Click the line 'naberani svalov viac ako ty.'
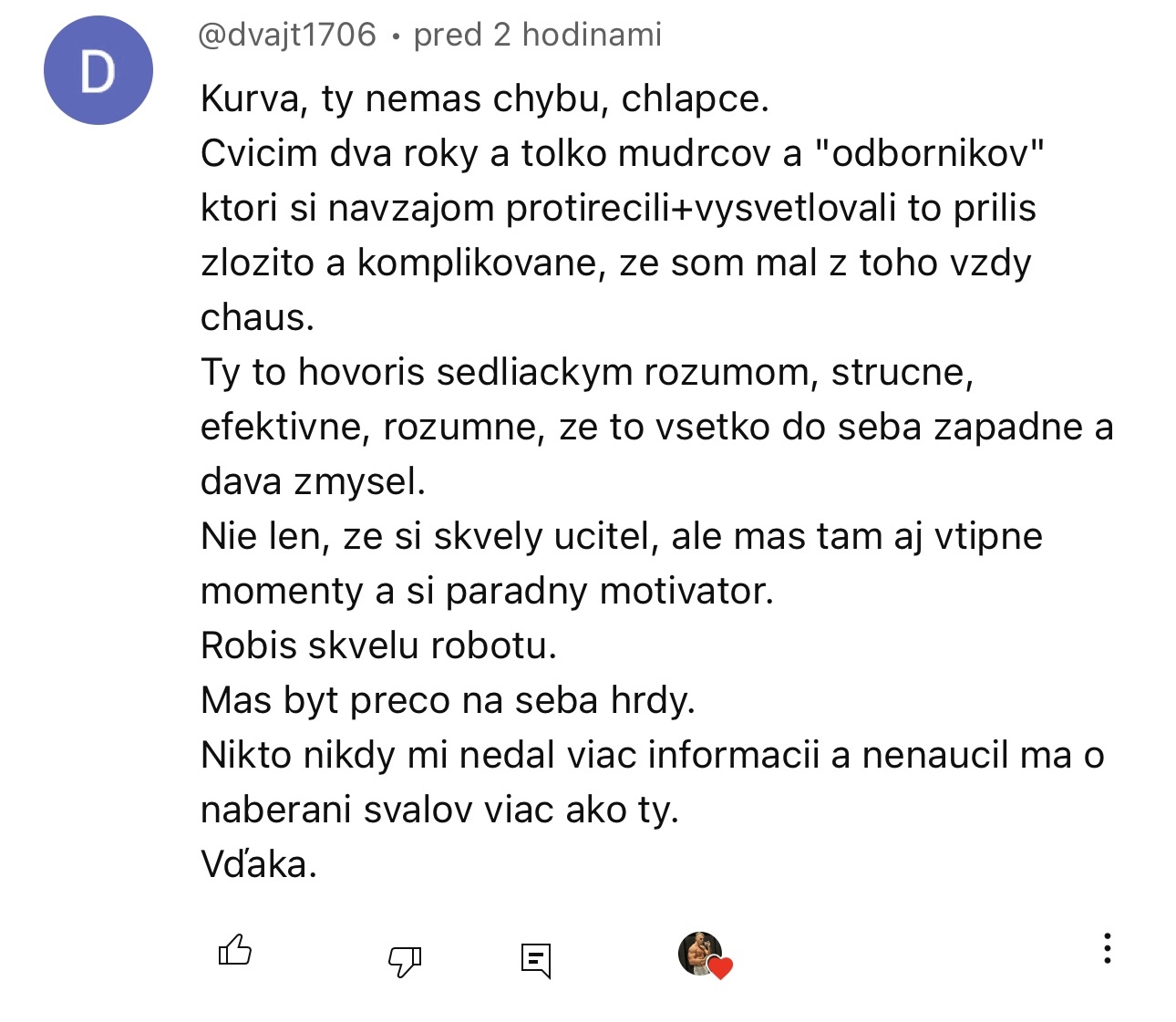 [x=439, y=810]
